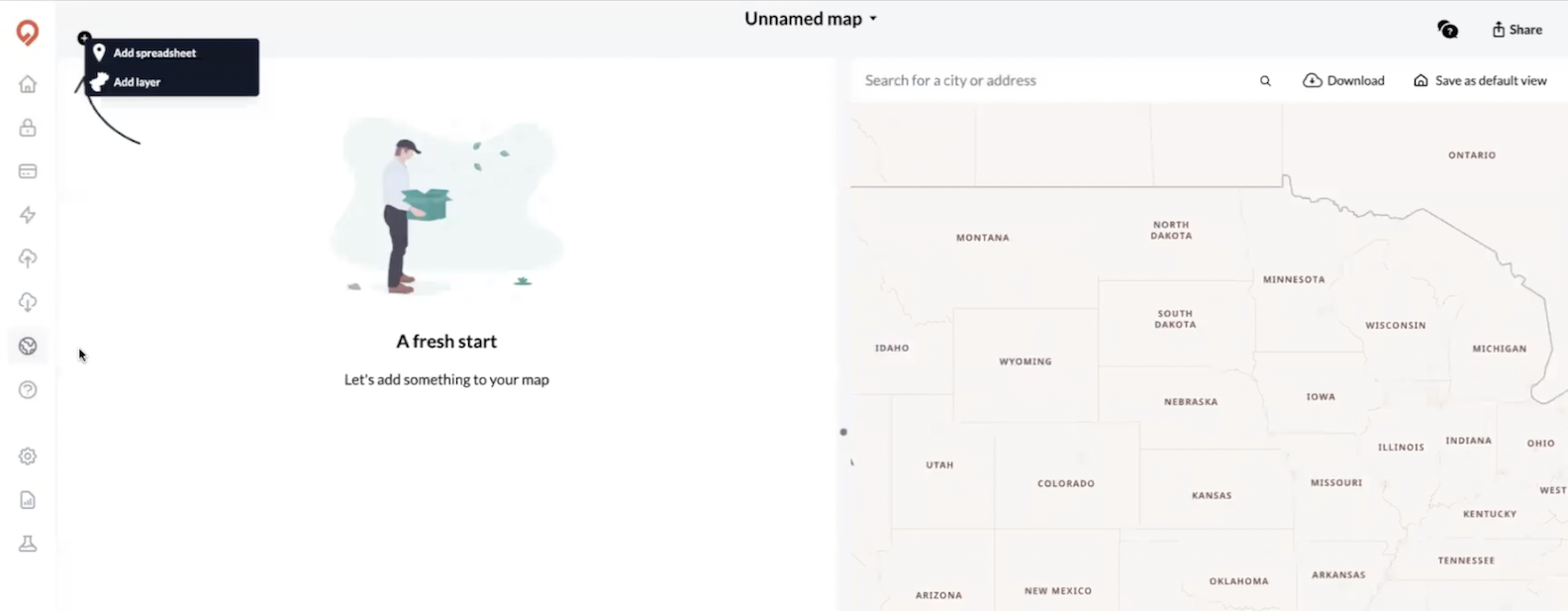Click the cloud download sidebar icon

[28, 302]
